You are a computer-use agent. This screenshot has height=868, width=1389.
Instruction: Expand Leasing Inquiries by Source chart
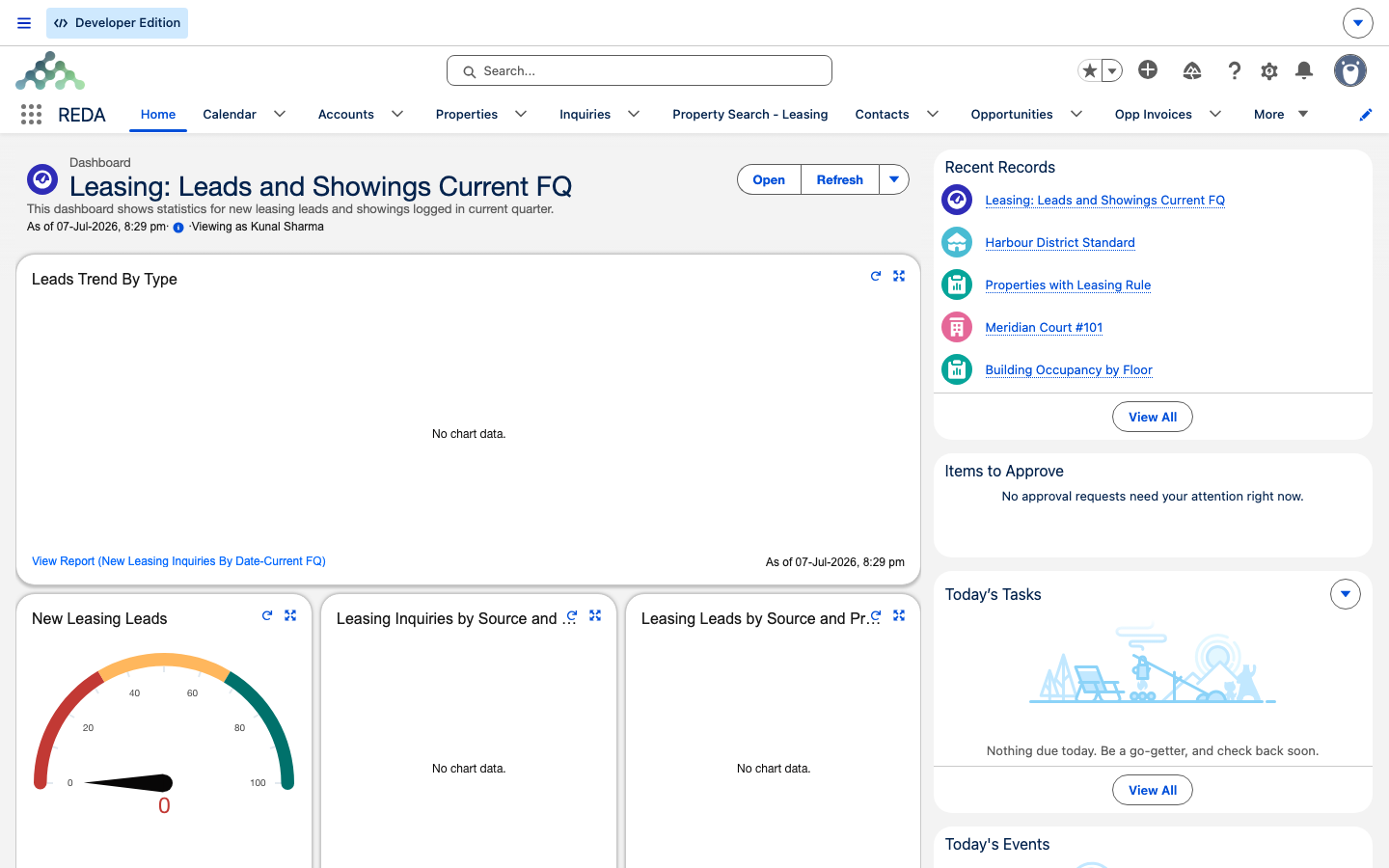pos(595,615)
